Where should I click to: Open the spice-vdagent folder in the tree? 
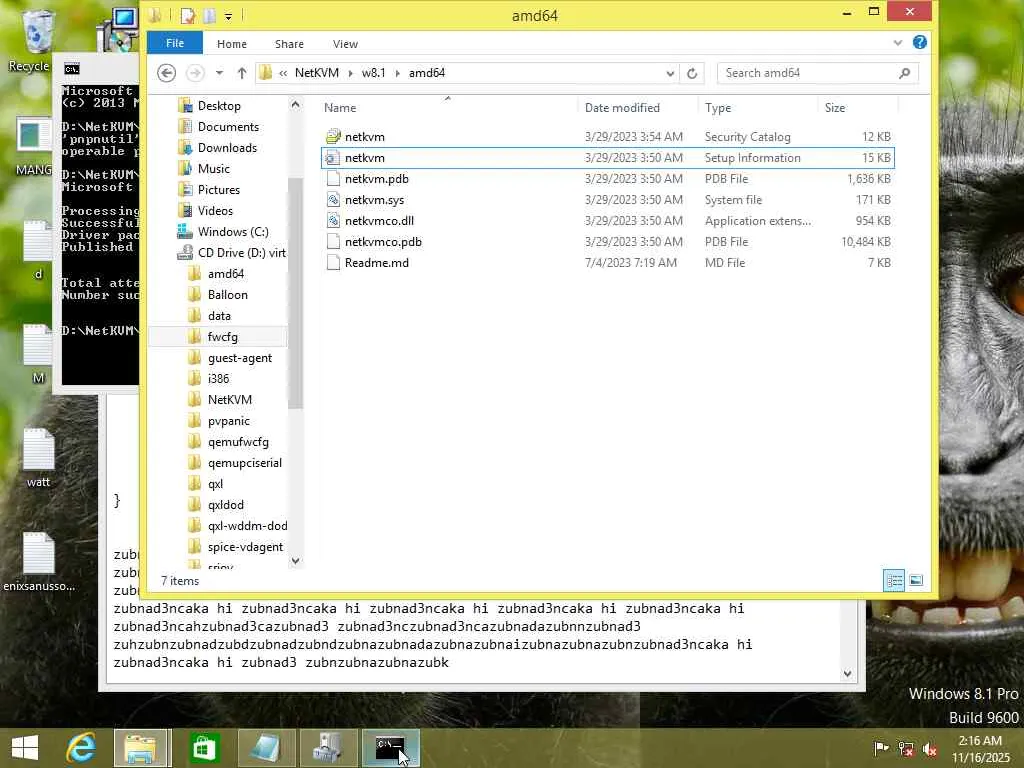point(245,547)
